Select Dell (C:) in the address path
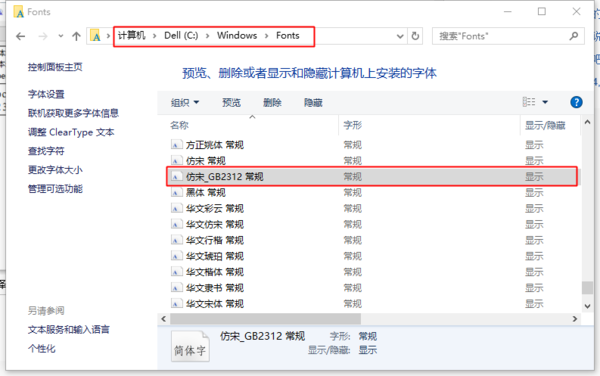 tap(181, 36)
